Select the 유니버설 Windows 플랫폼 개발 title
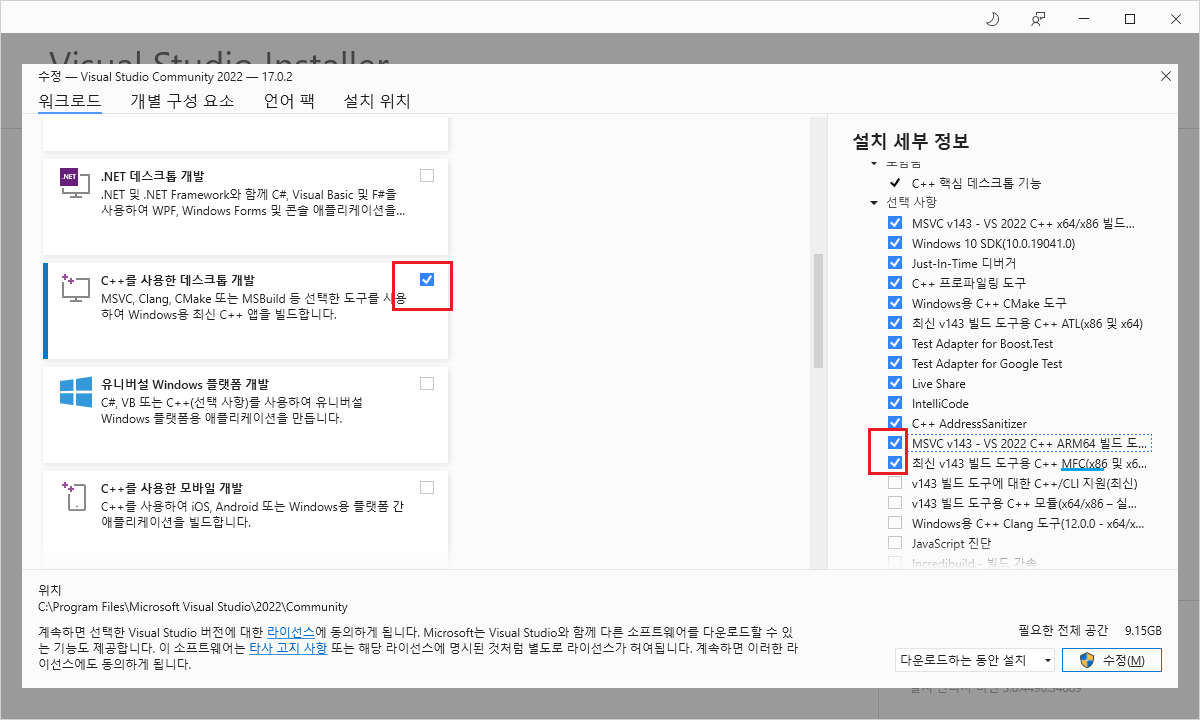1200x720 pixels. coord(185,384)
